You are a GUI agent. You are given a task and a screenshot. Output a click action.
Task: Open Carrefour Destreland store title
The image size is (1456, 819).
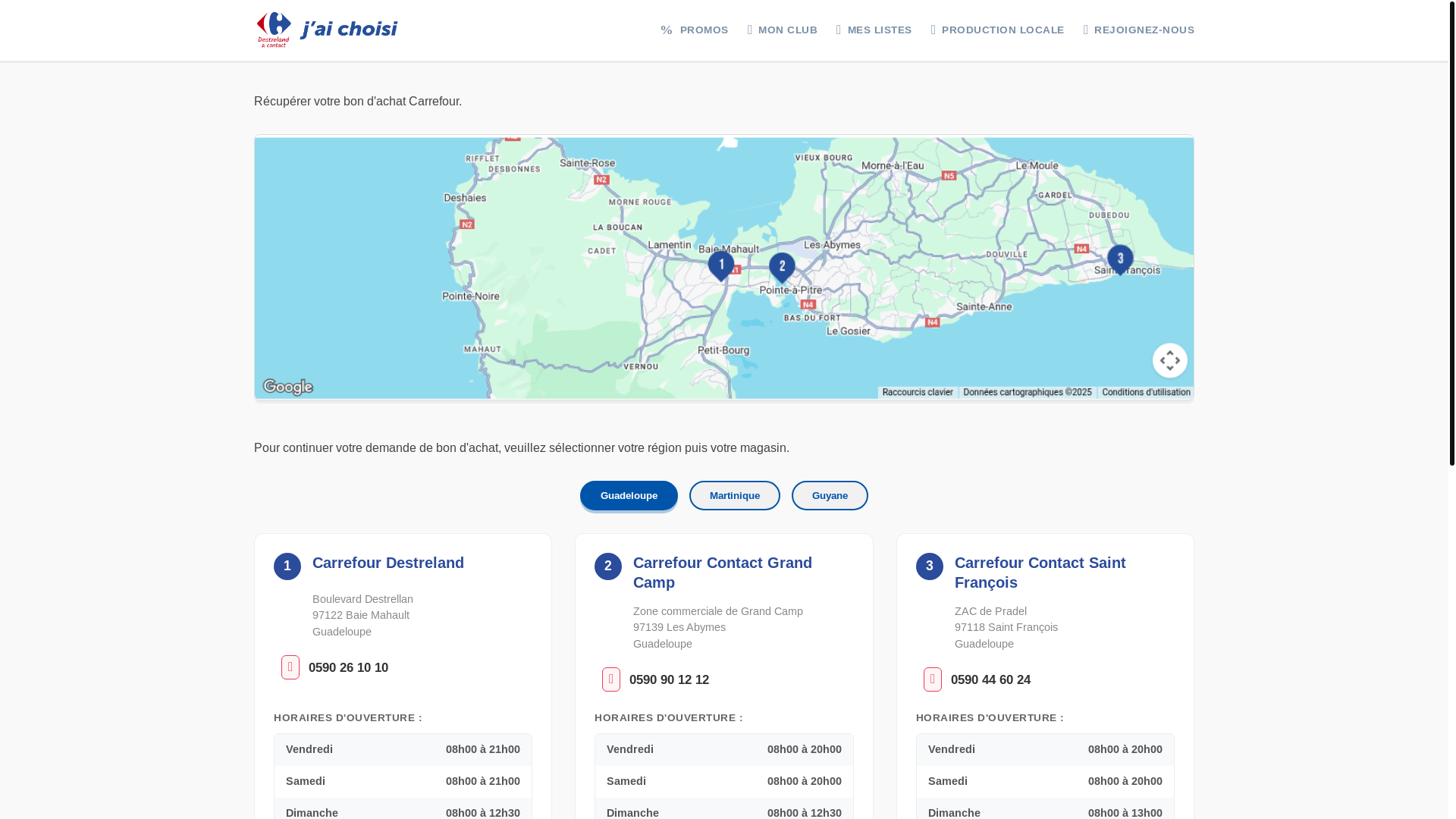pyautogui.click(x=388, y=563)
